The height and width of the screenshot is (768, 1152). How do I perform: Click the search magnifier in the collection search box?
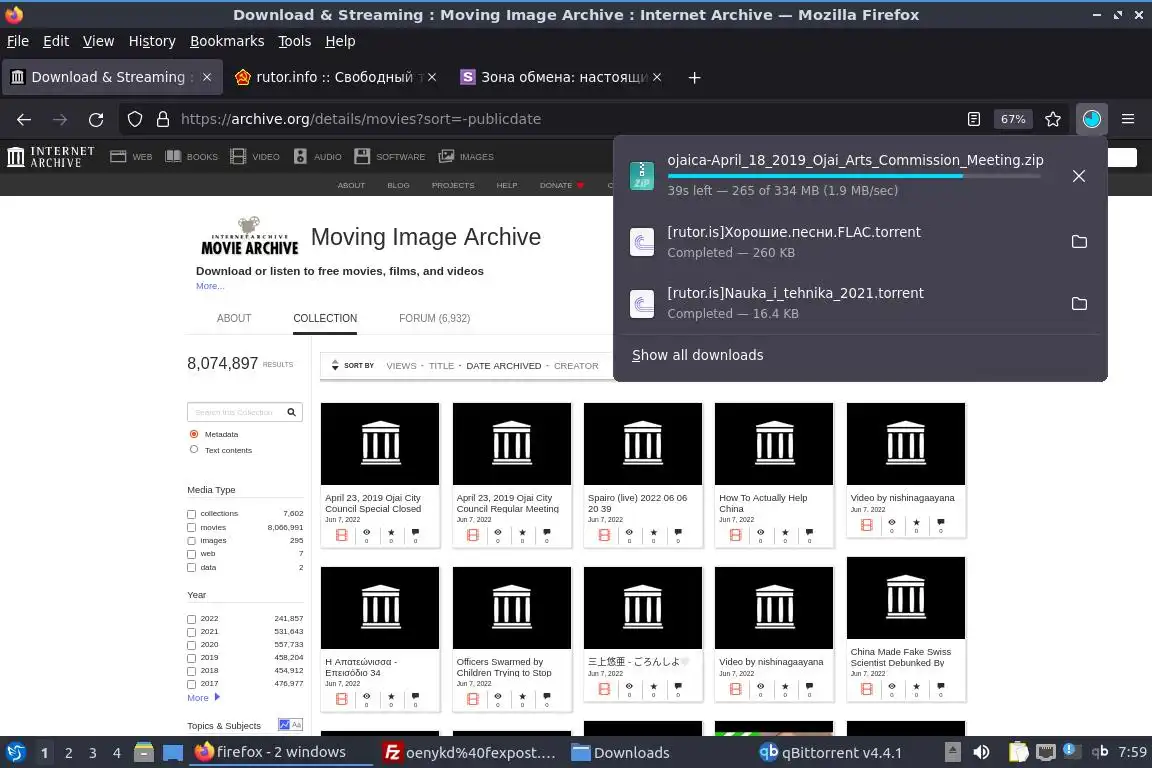[x=292, y=412]
